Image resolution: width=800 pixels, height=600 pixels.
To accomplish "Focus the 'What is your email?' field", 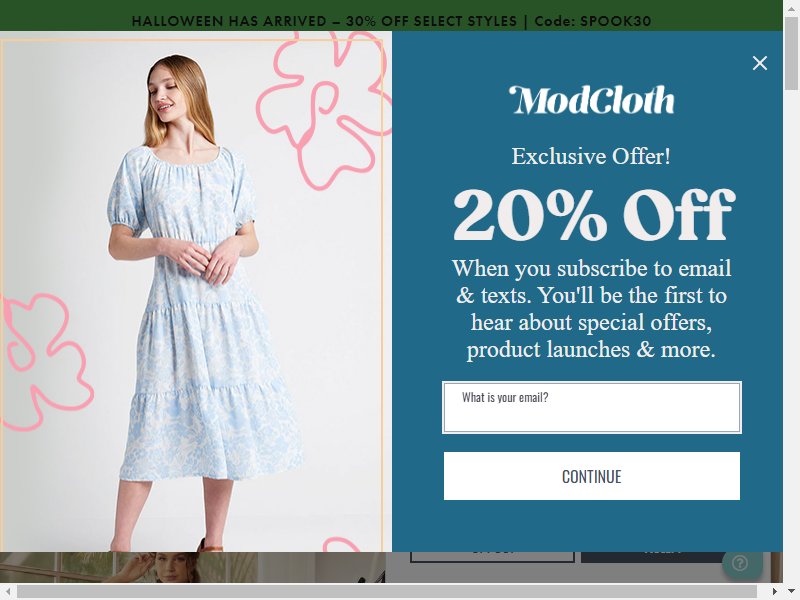I will 591,407.
